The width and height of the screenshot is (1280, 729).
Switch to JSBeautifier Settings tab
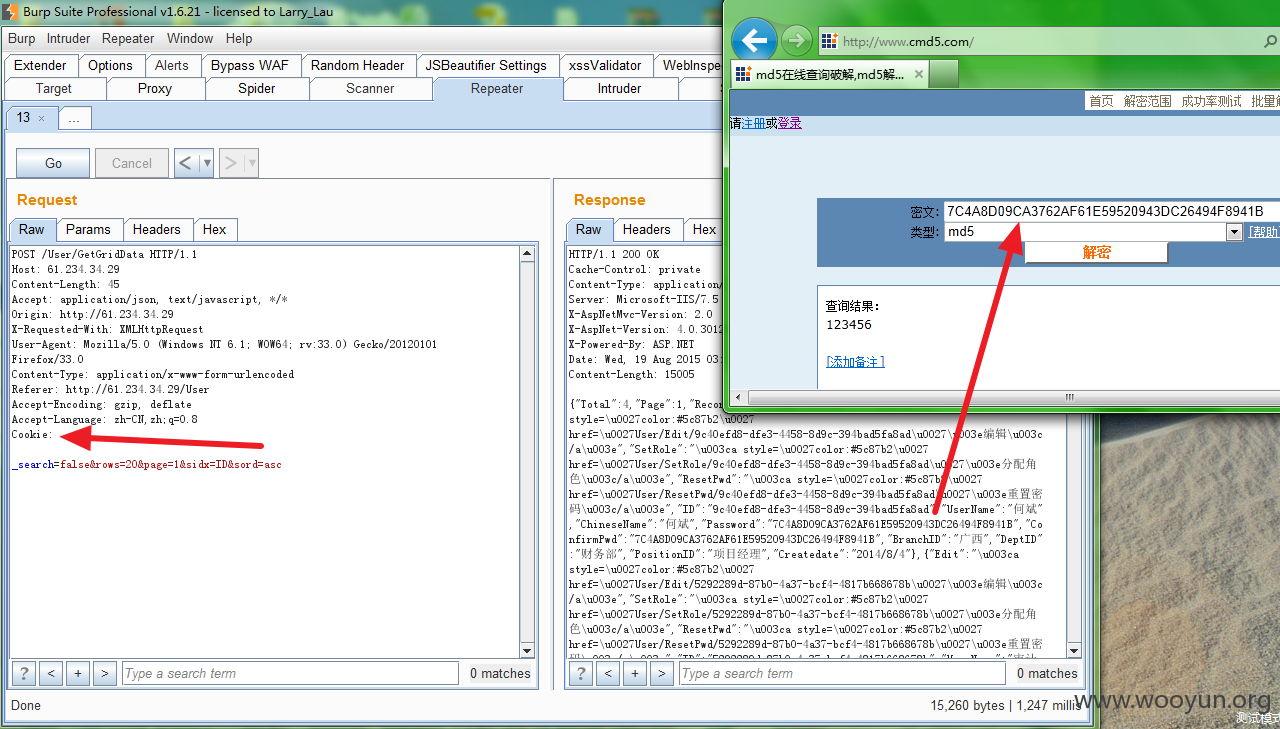tap(486, 65)
